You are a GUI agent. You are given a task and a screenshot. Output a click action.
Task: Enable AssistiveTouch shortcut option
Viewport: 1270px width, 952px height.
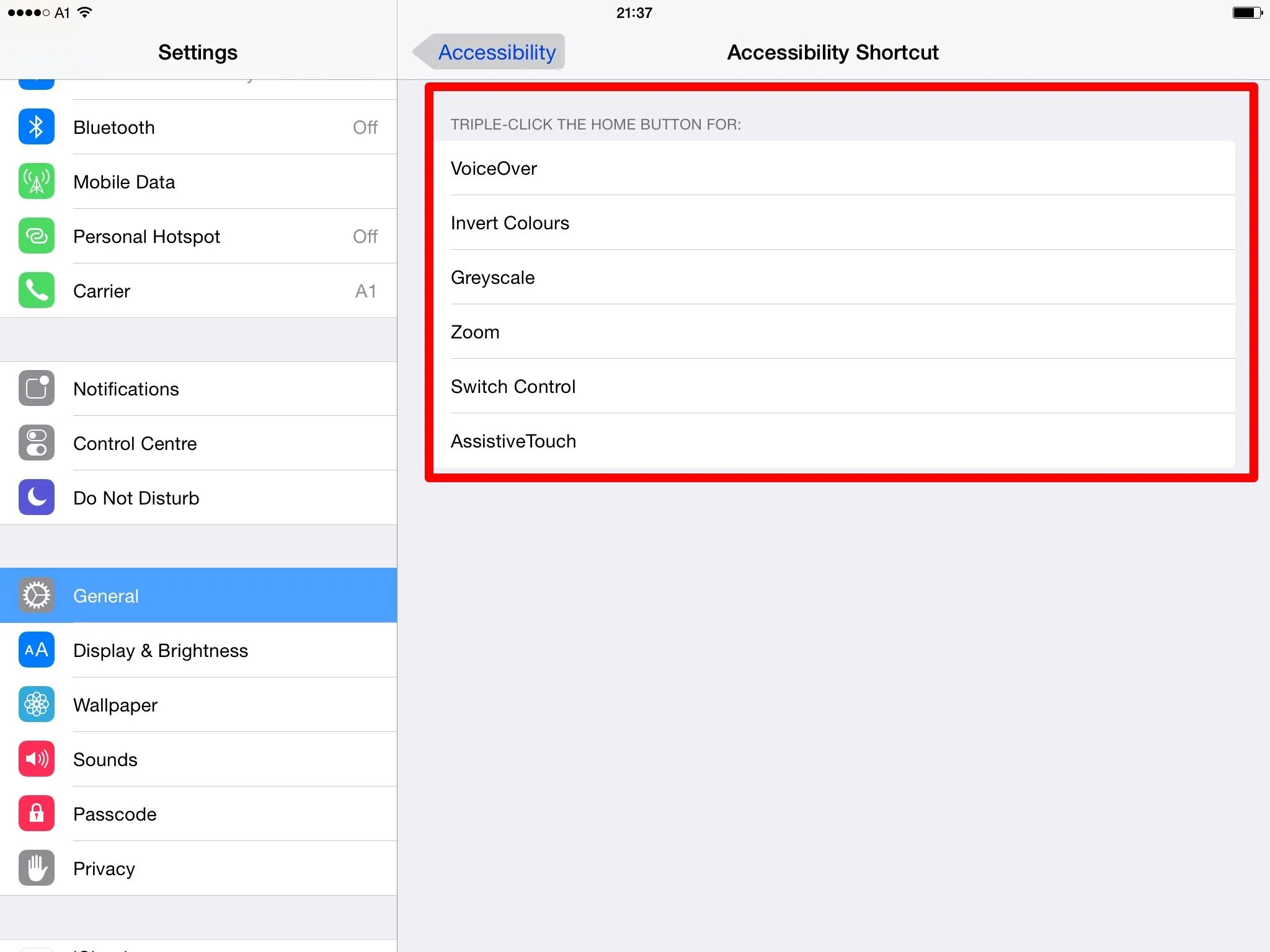tap(834, 441)
